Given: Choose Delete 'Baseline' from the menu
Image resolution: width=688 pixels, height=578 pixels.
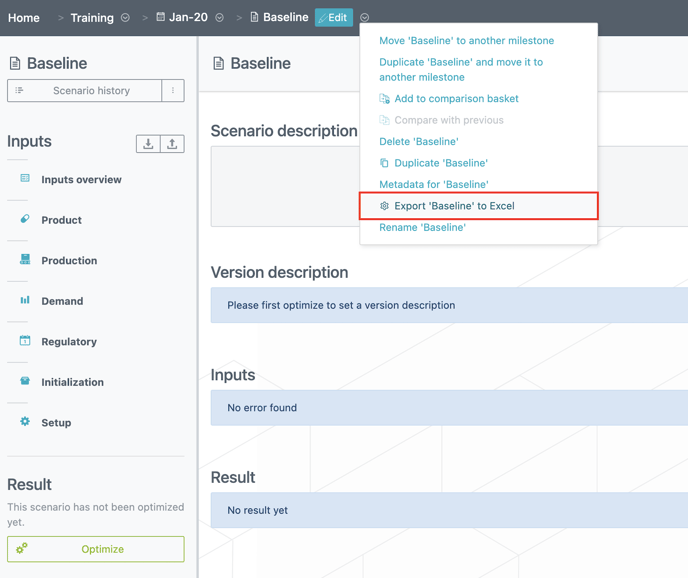Looking at the screenshot, I should [x=419, y=141].
